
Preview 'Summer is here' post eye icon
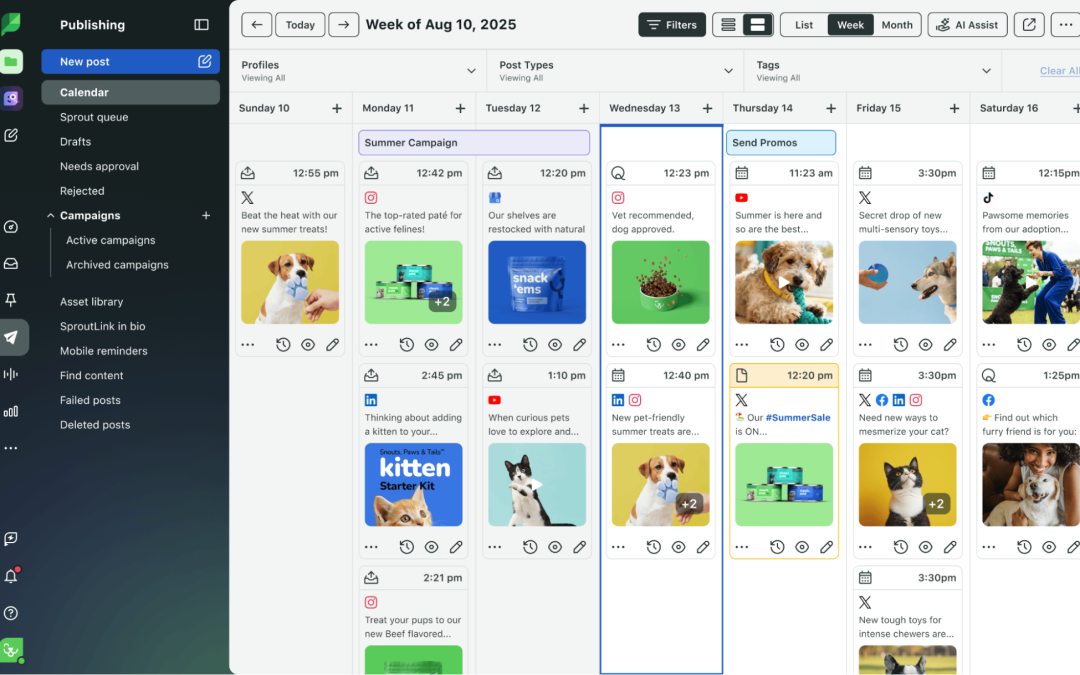point(802,344)
